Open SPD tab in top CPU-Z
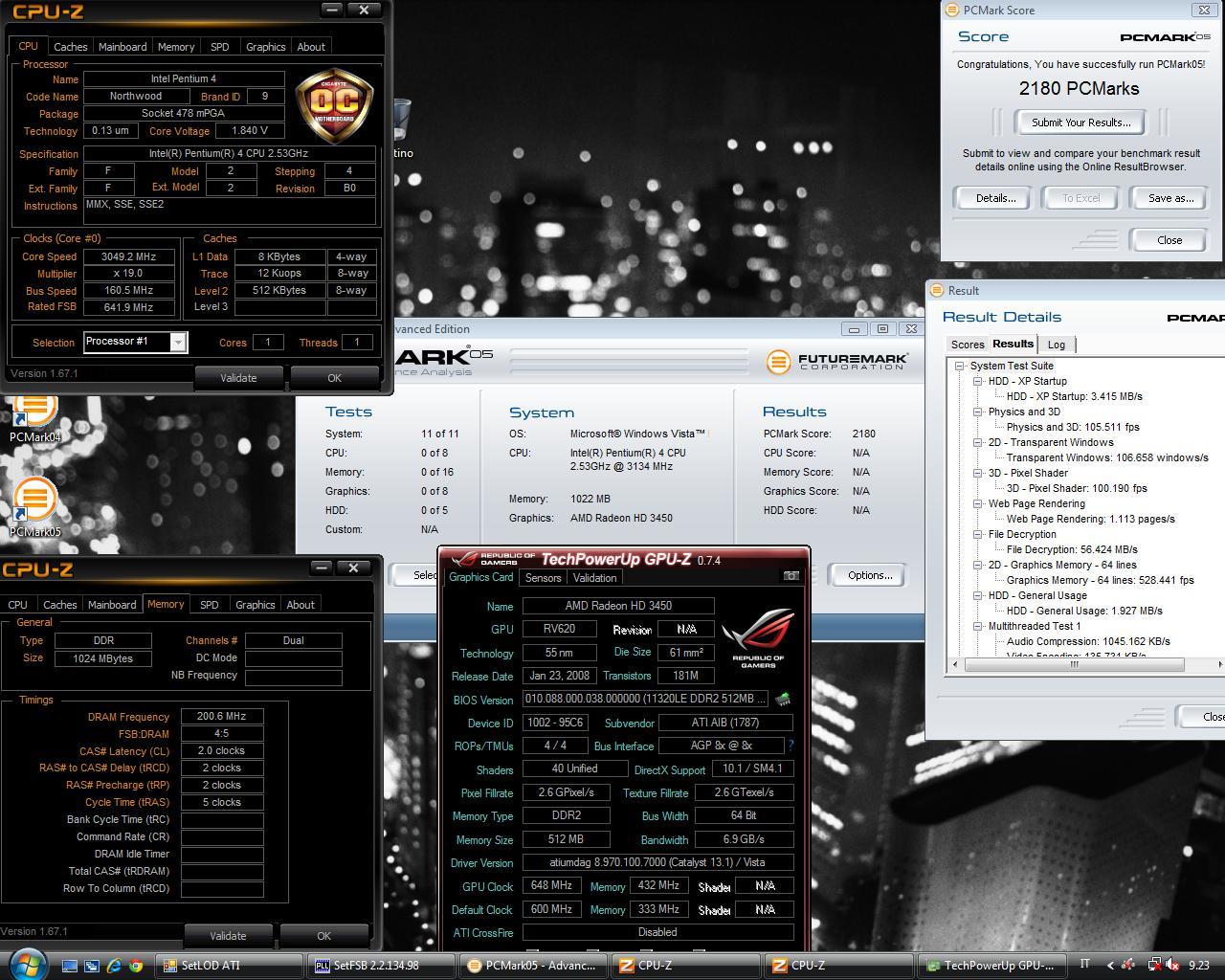 [x=219, y=46]
